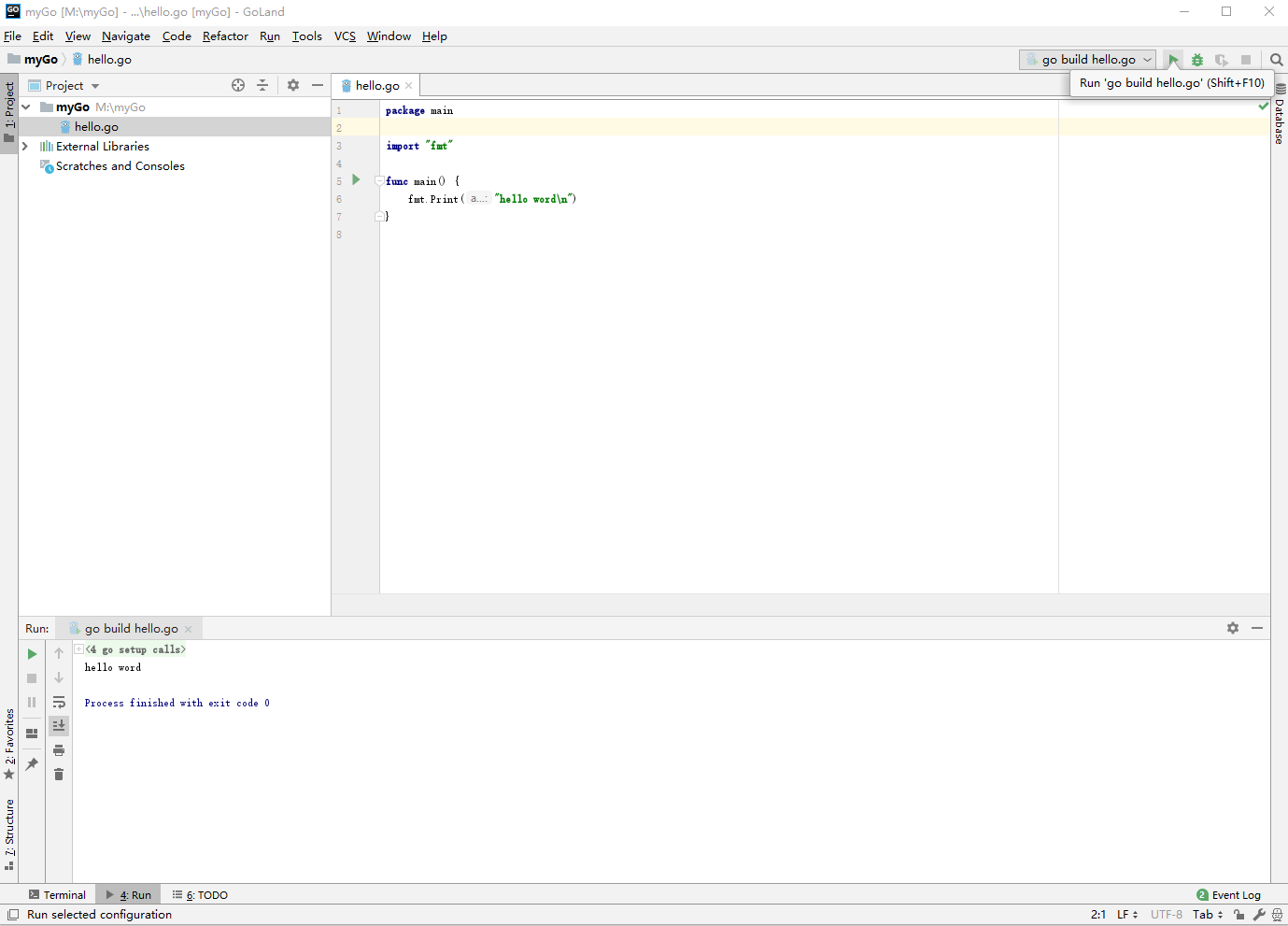1288x926 pixels.
Task: Open Run panel settings gear
Action: (x=1233, y=628)
